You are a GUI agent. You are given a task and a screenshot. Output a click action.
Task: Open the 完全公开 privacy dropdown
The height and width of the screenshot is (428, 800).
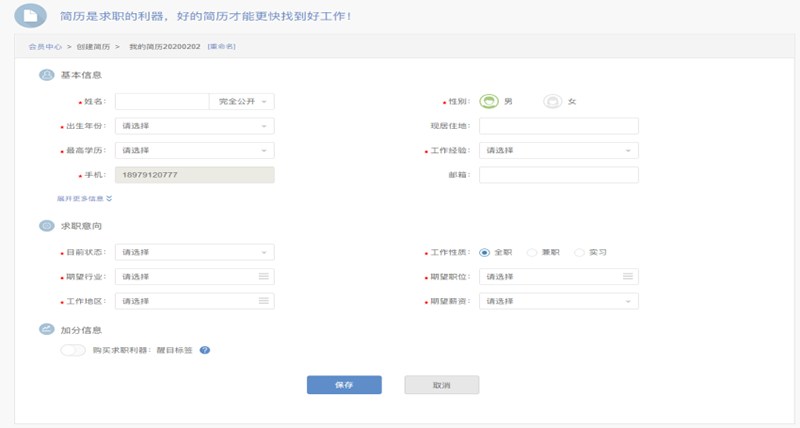242,102
